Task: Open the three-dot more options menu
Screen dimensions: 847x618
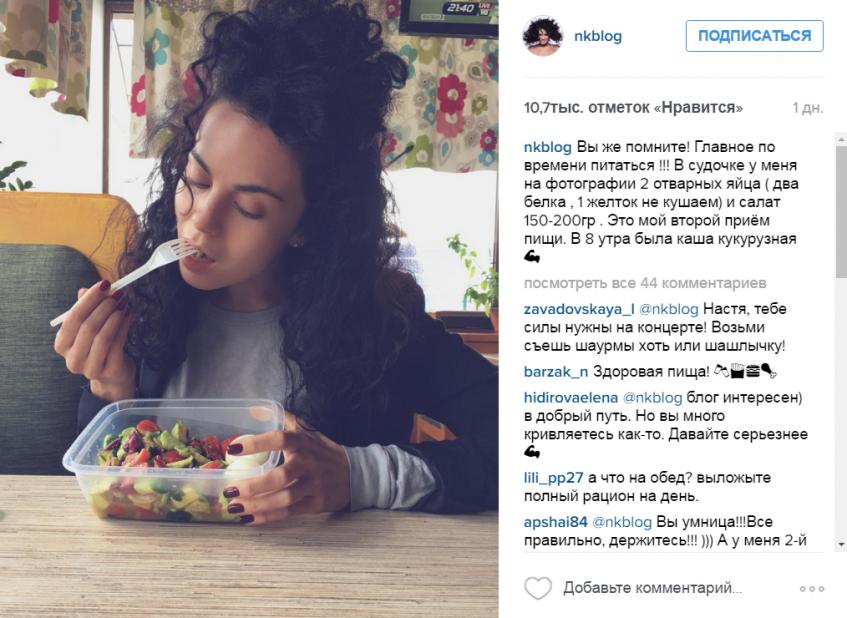Action: pyautogui.click(x=812, y=589)
